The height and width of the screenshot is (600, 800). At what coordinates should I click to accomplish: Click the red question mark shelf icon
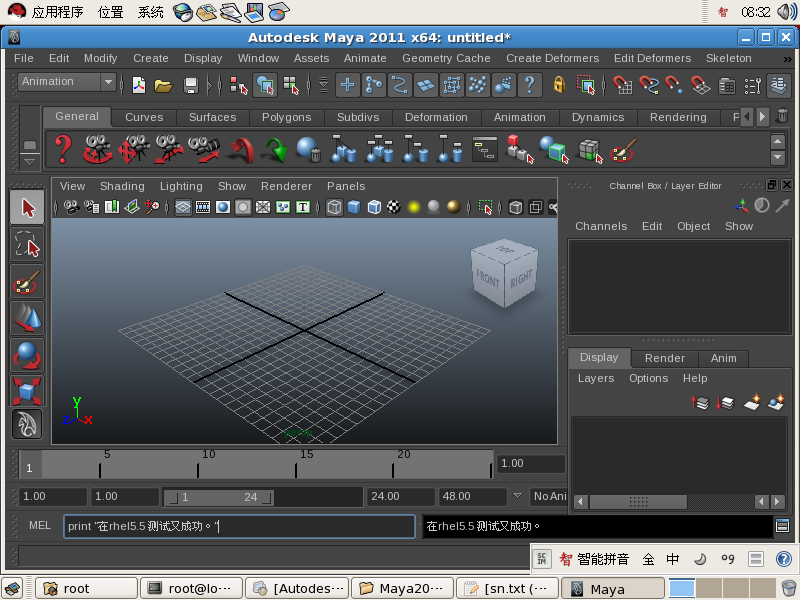click(x=63, y=149)
